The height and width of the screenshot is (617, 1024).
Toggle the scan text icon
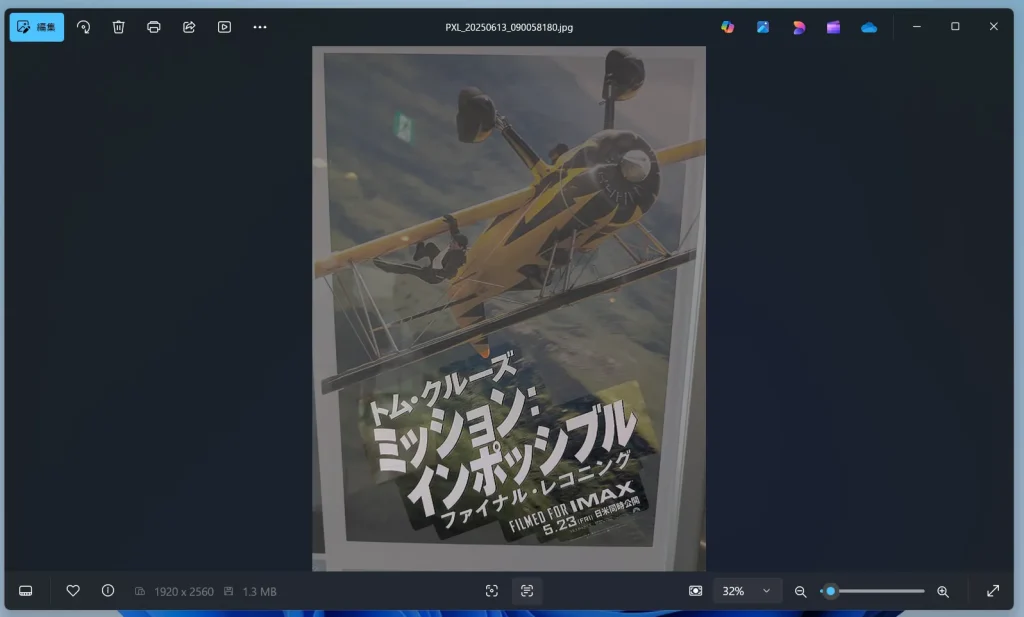click(527, 591)
